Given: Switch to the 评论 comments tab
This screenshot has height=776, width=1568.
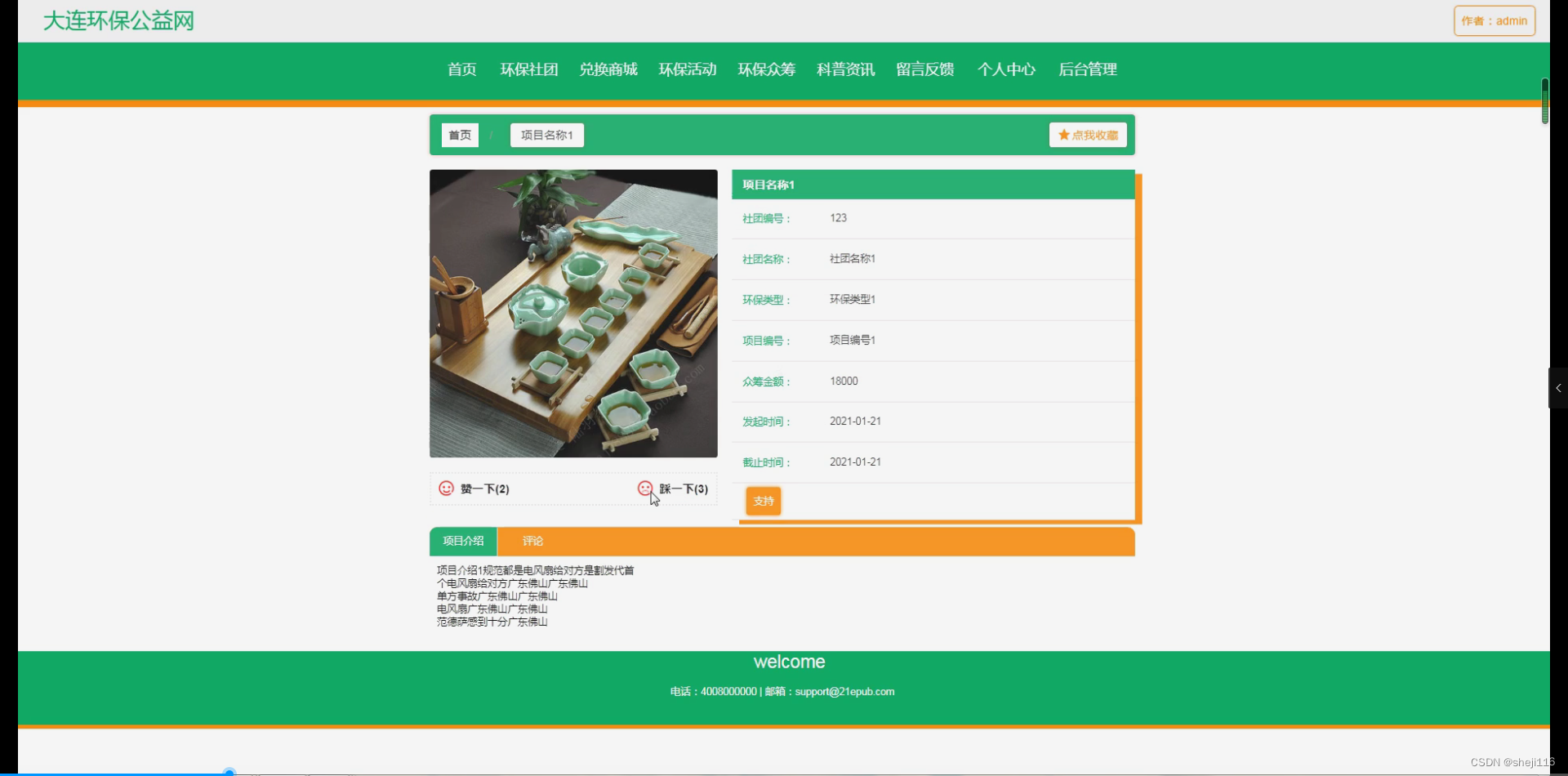Looking at the screenshot, I should (x=532, y=541).
